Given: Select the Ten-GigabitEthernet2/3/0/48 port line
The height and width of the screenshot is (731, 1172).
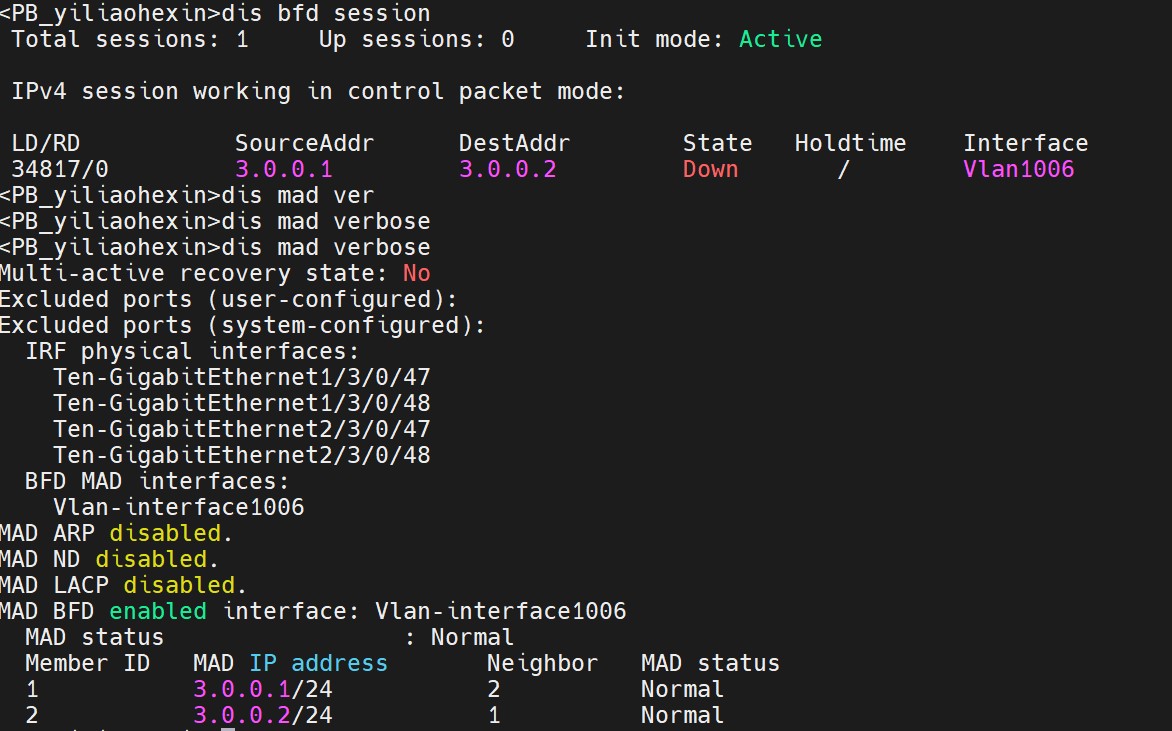Looking at the screenshot, I should (x=241, y=455).
